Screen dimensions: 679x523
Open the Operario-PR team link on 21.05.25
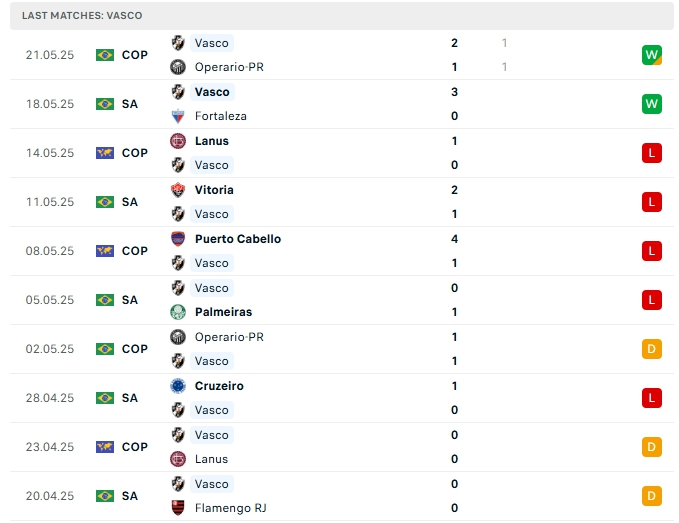(229, 67)
